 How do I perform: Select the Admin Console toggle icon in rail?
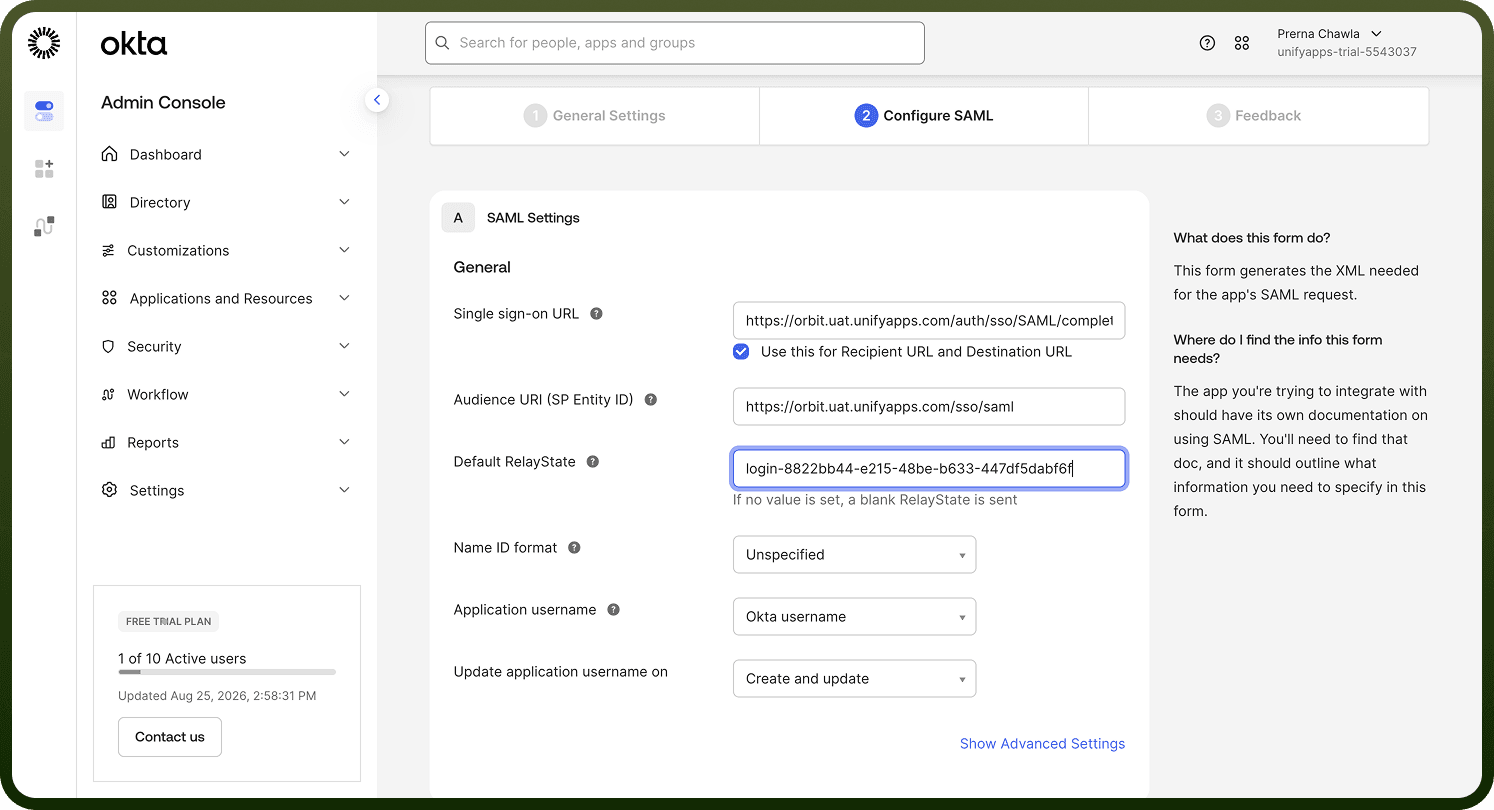pos(44,110)
